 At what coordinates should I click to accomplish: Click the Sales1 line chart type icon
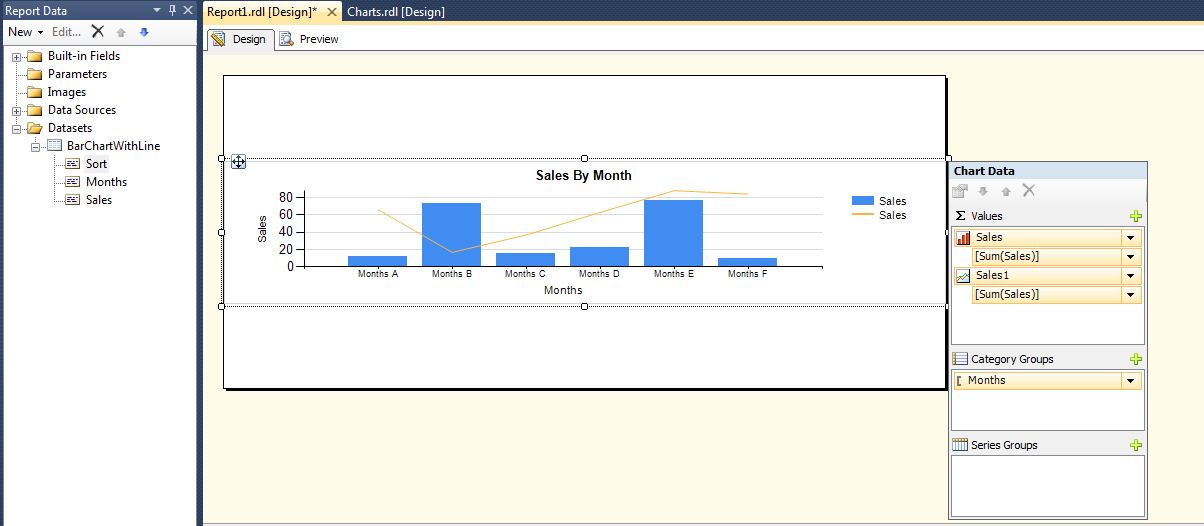click(x=963, y=276)
